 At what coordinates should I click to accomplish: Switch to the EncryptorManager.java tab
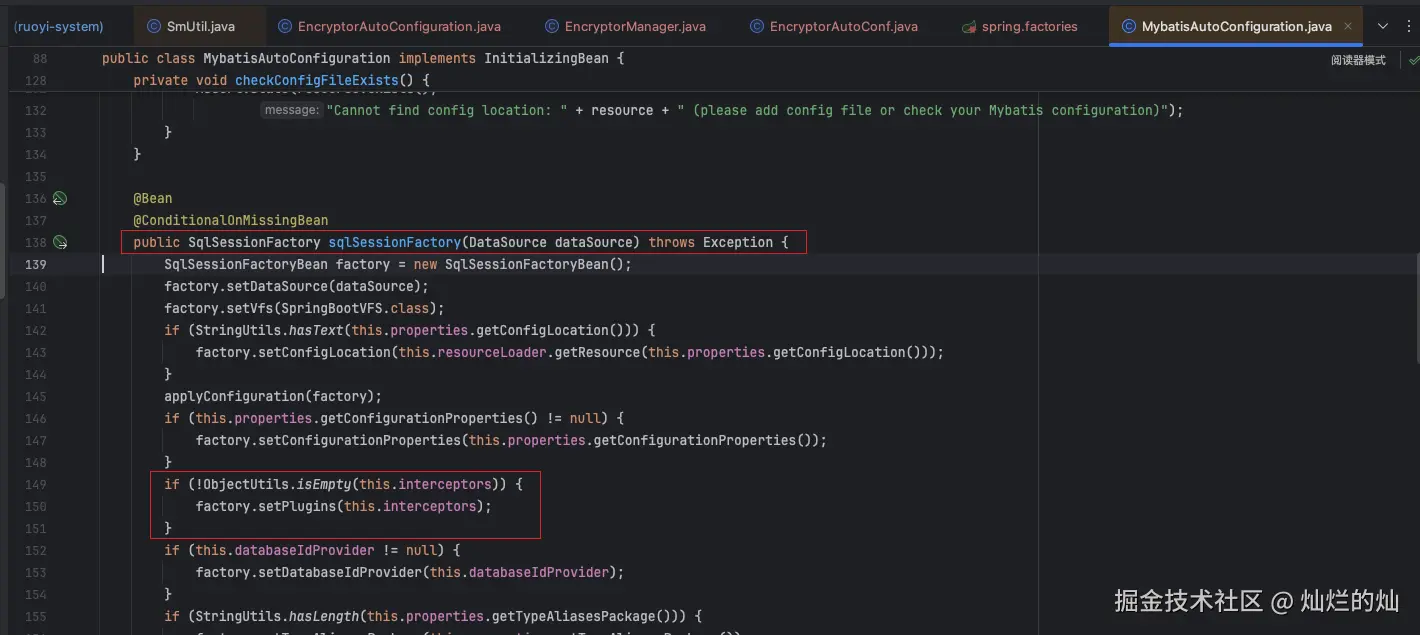click(624, 26)
